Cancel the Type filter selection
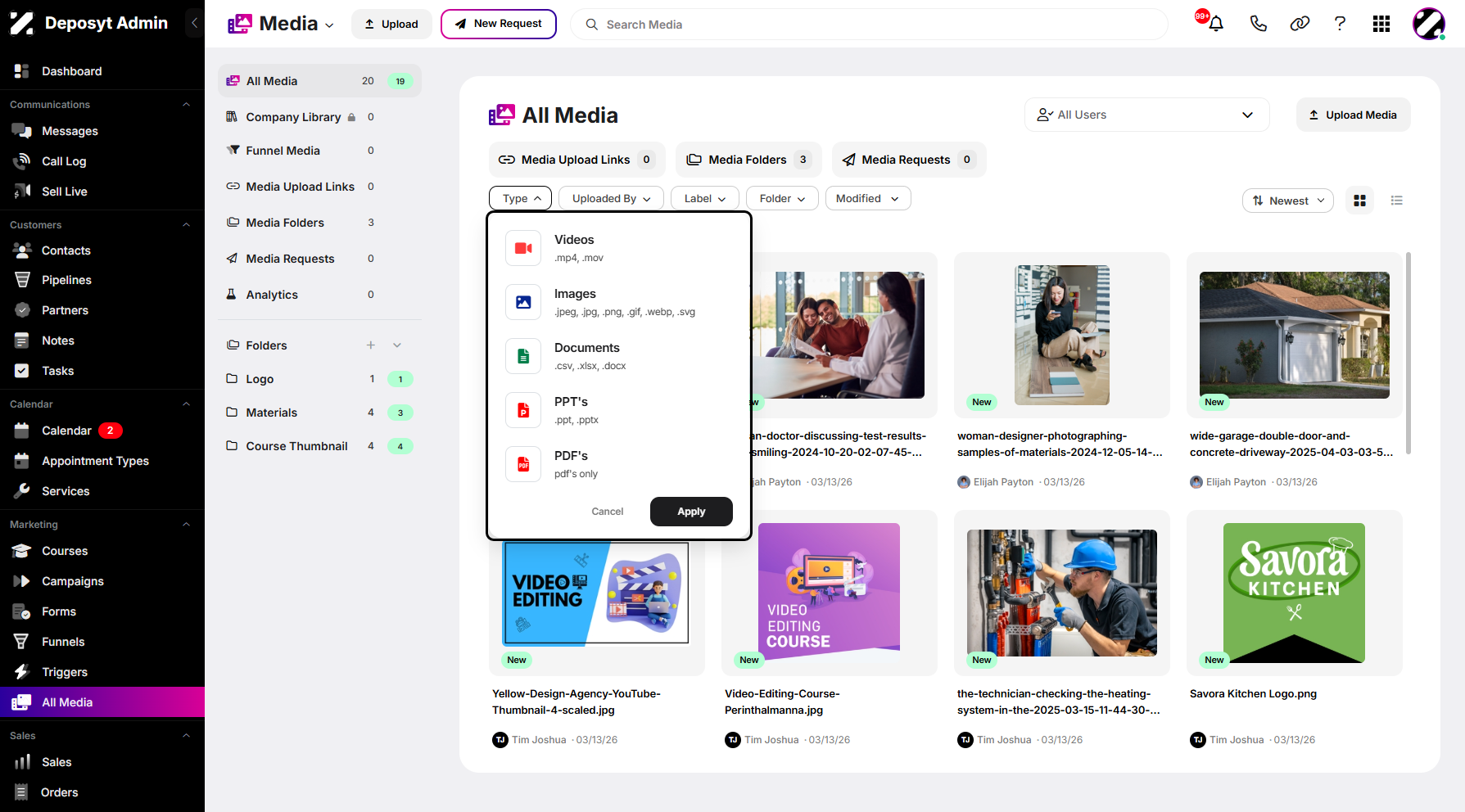This screenshot has height=812, width=1465. [608, 512]
